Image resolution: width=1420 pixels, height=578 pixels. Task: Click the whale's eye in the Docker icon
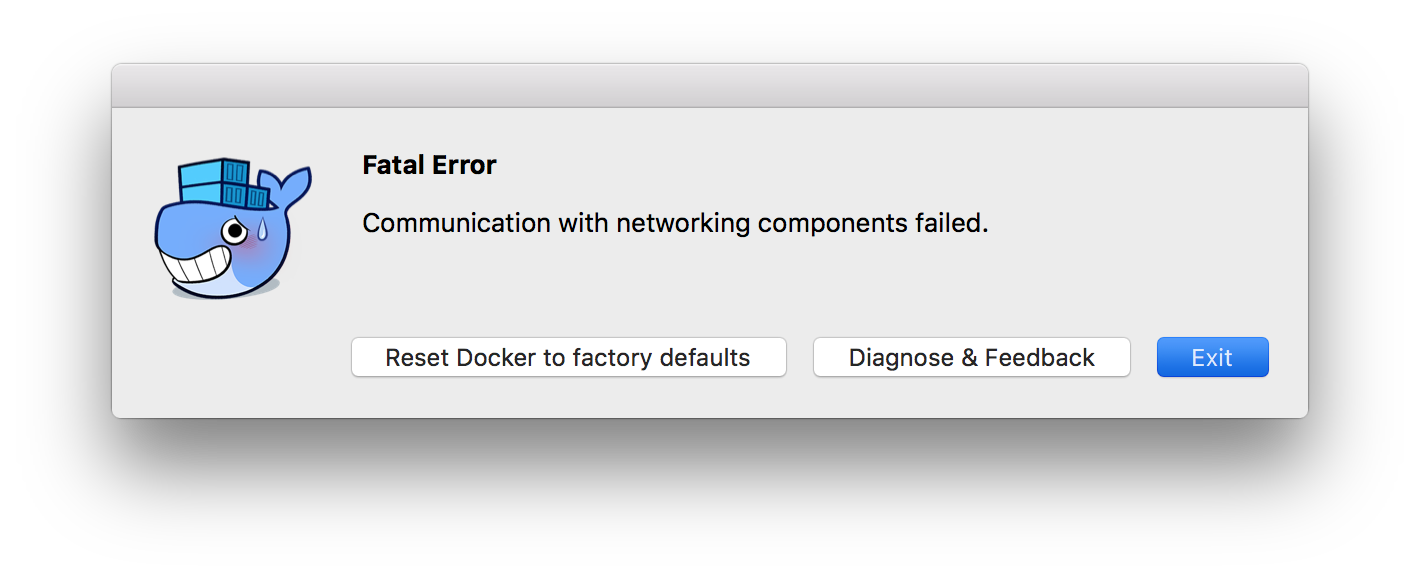[x=233, y=231]
